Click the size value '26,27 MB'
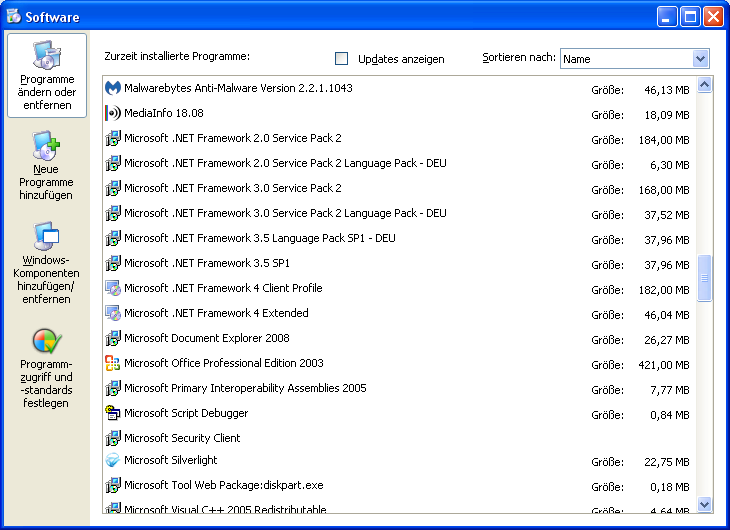The width and height of the screenshot is (730, 530). [x=667, y=340]
